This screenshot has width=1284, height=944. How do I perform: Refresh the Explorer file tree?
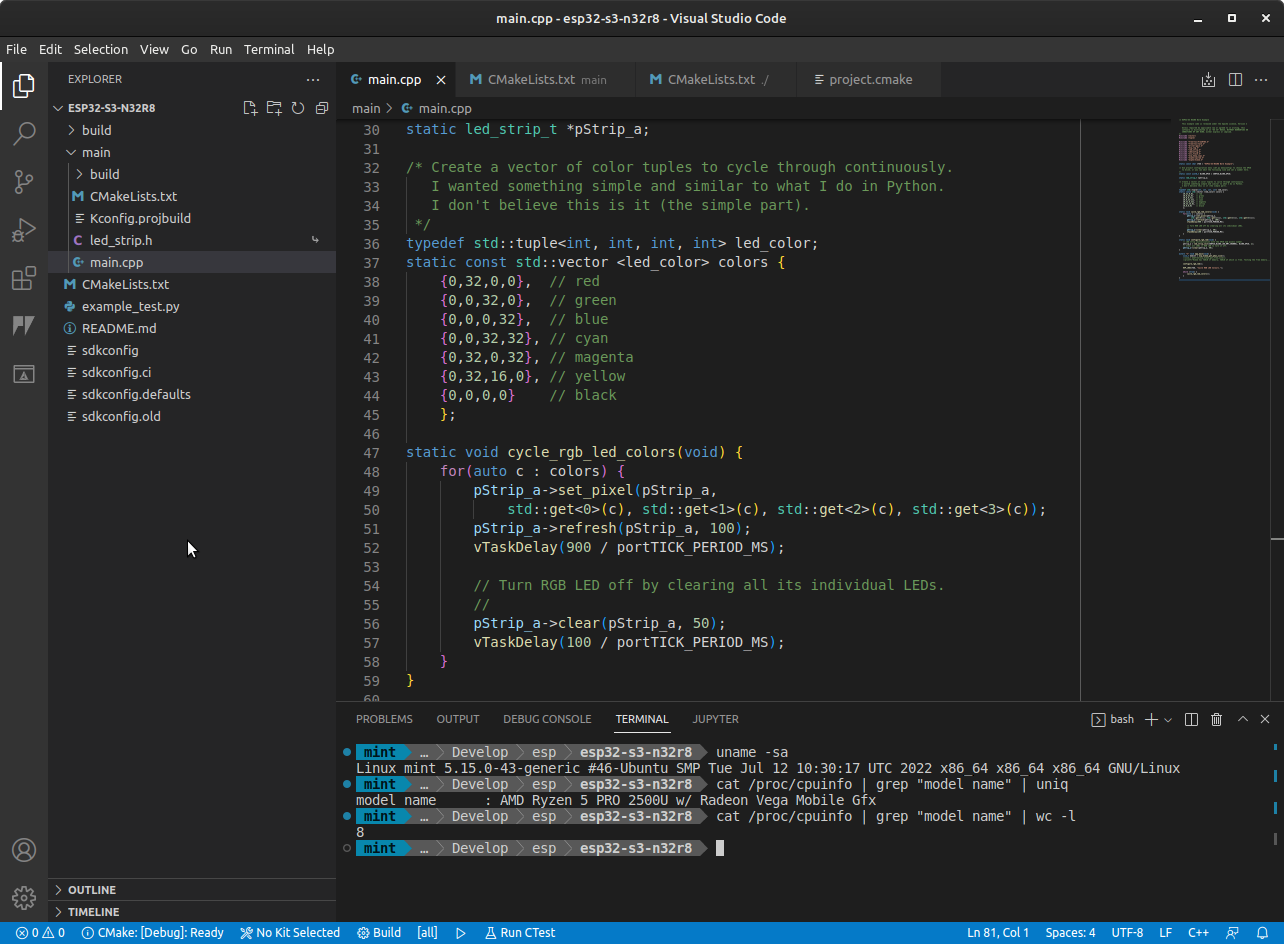[298, 108]
